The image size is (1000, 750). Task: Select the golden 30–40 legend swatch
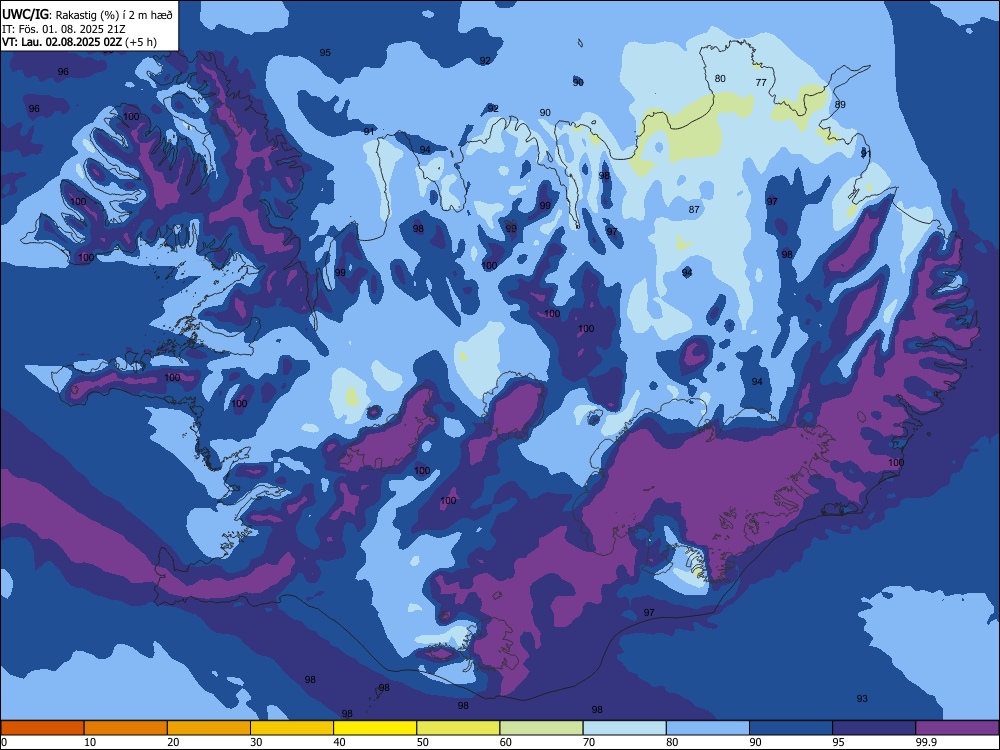click(292, 728)
